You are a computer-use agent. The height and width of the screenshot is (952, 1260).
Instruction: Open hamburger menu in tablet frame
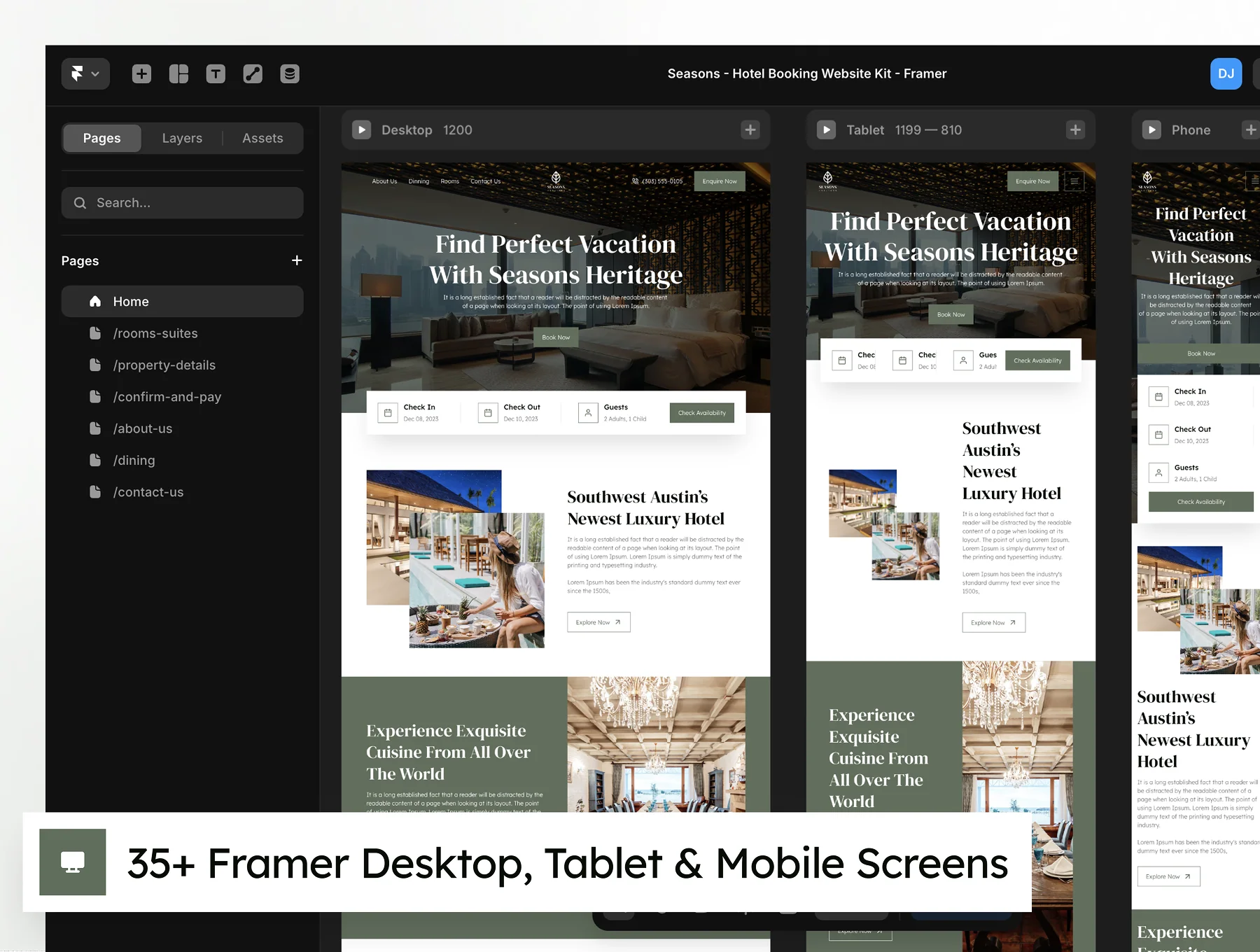click(x=1074, y=181)
